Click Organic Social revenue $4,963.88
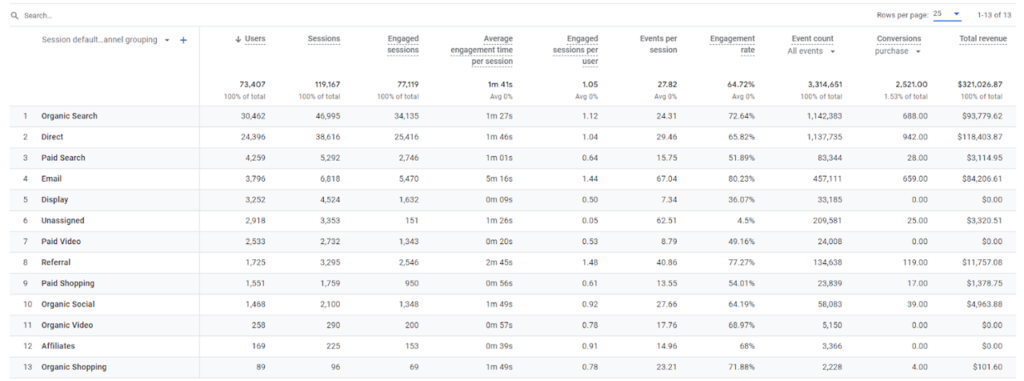Viewport: 1024px width, 381px height. point(983,305)
